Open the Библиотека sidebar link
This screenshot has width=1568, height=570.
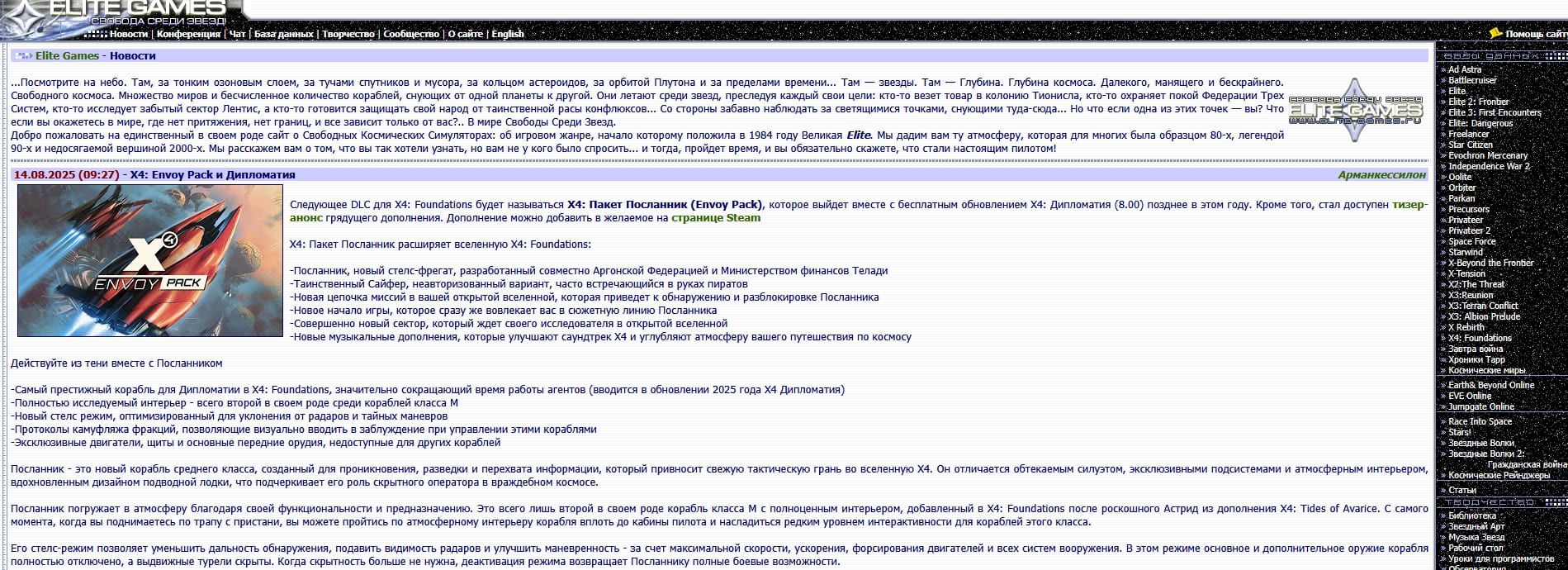pos(1471,515)
